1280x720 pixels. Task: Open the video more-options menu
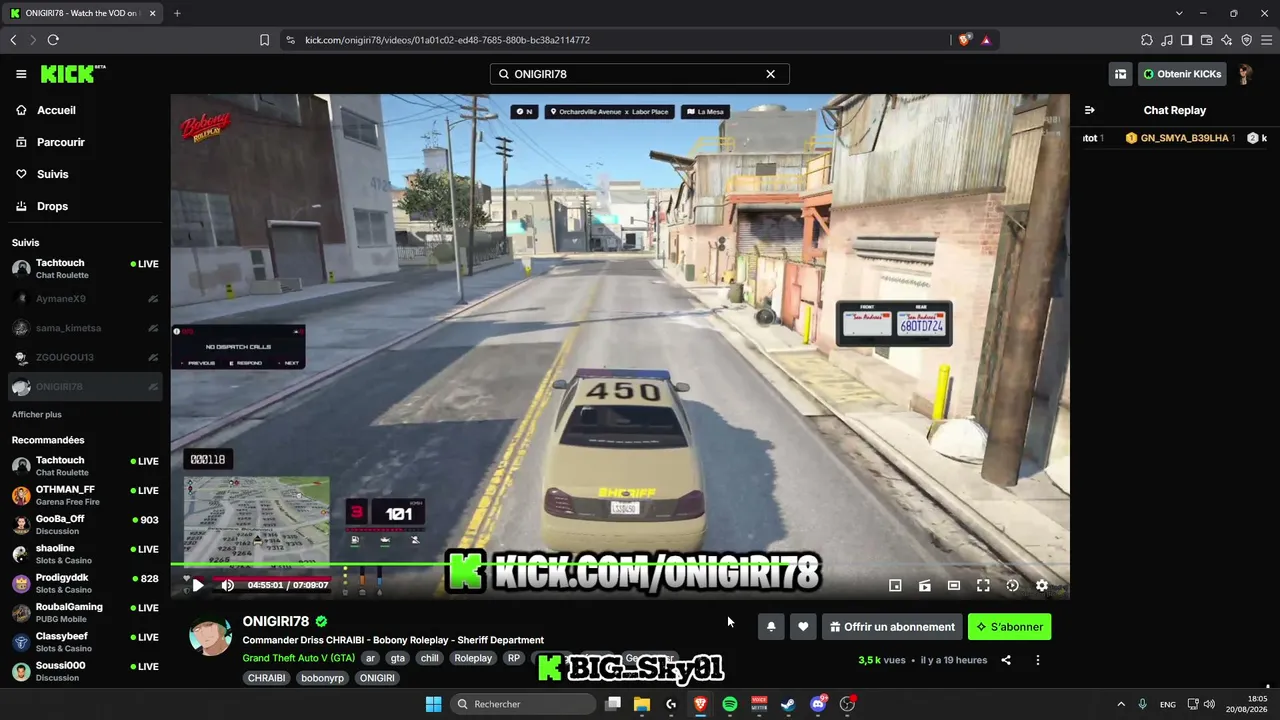pos(1038,660)
